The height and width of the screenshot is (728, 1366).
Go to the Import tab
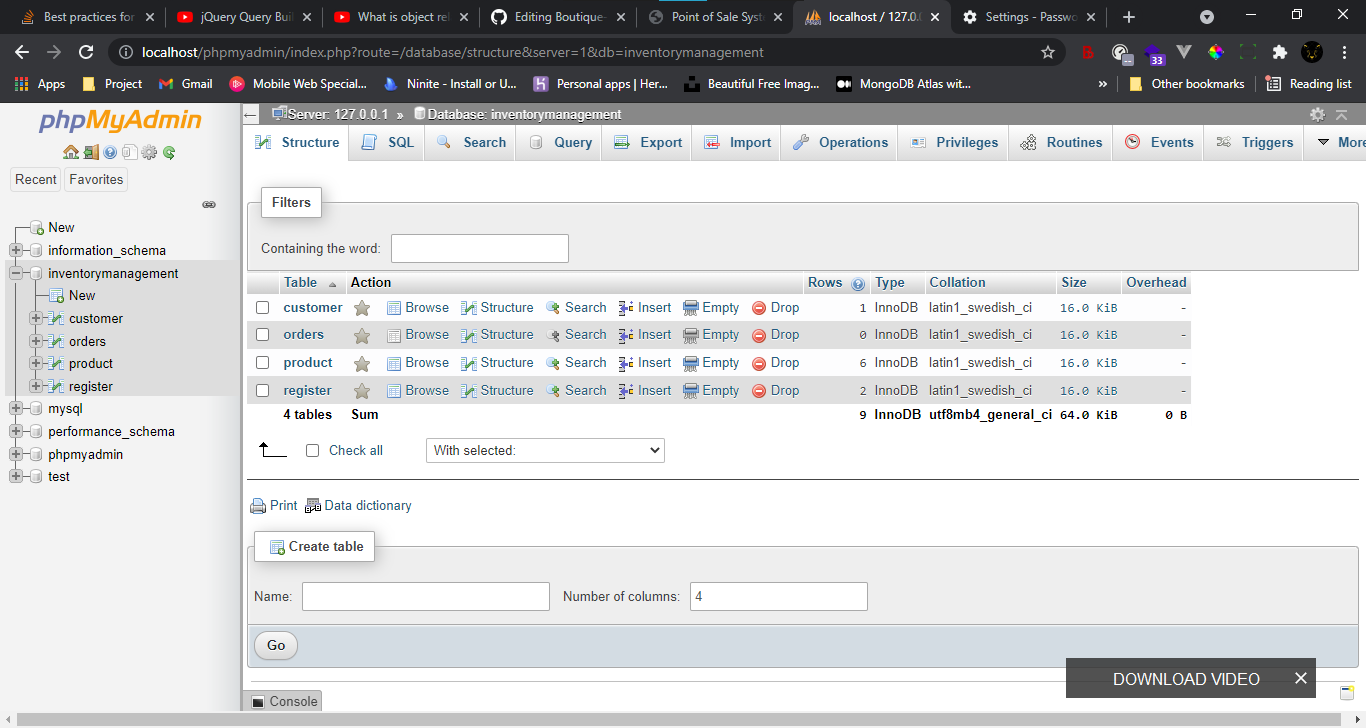[x=737, y=143]
